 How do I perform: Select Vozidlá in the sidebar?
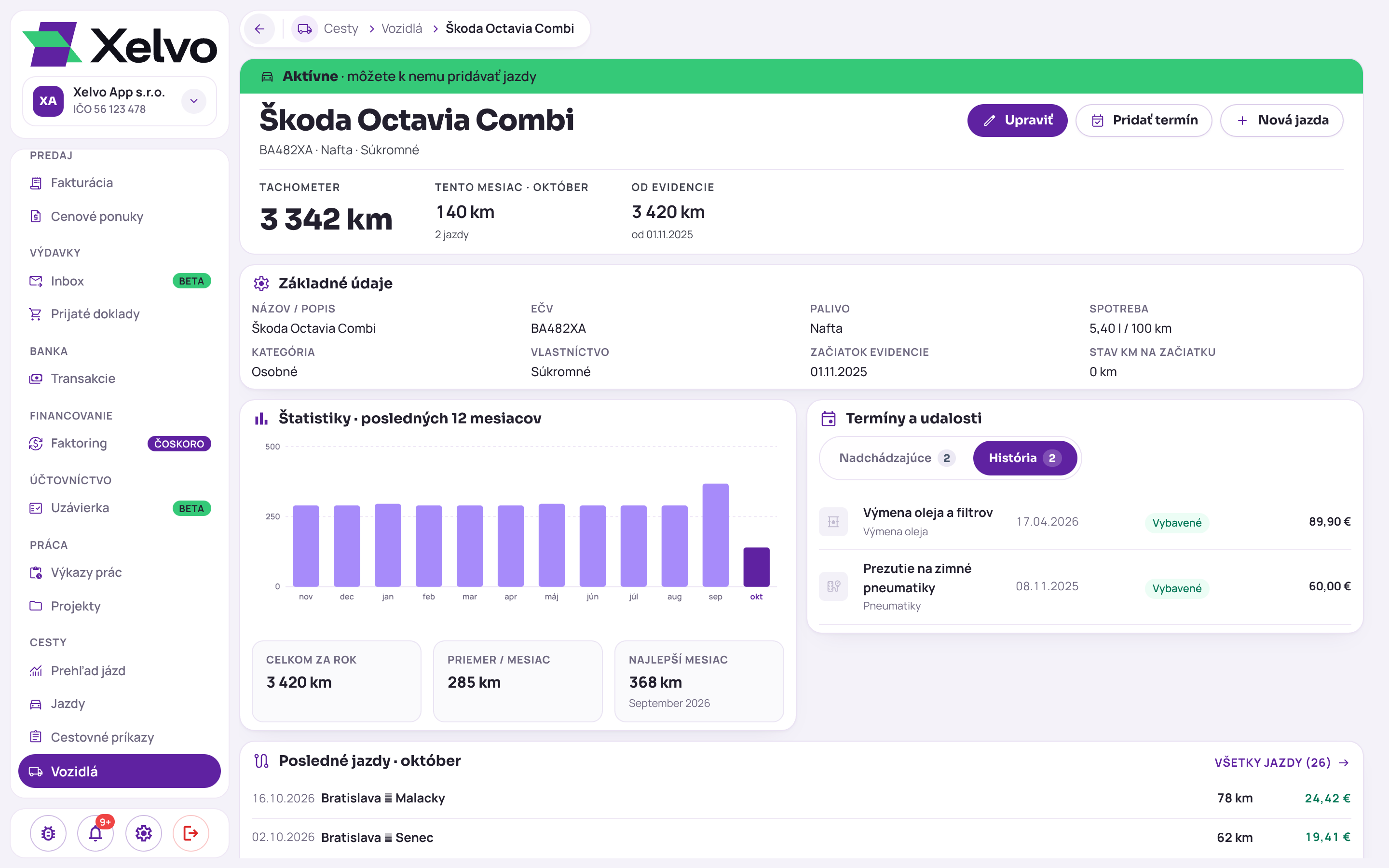(x=120, y=771)
